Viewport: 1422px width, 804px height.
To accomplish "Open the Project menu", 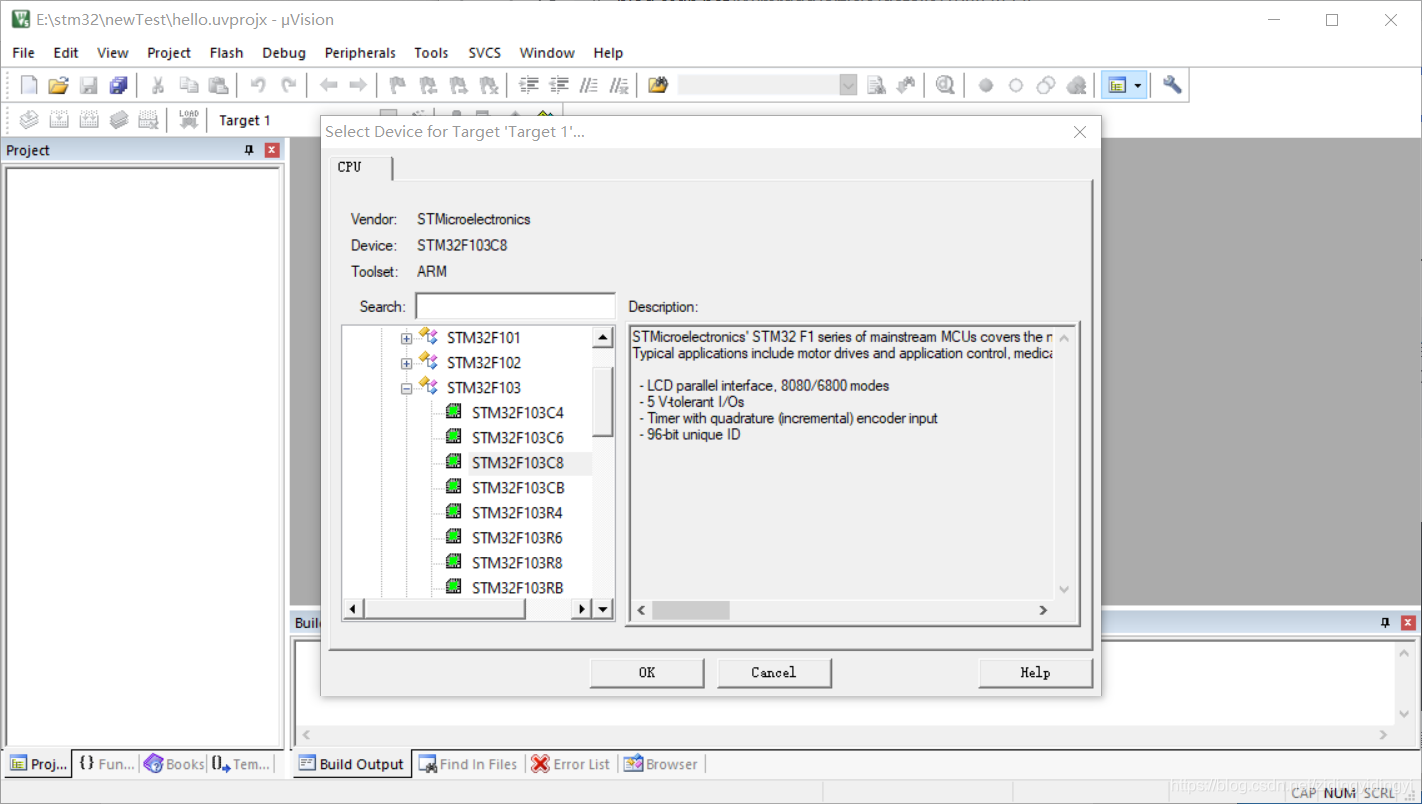I will coord(169,53).
